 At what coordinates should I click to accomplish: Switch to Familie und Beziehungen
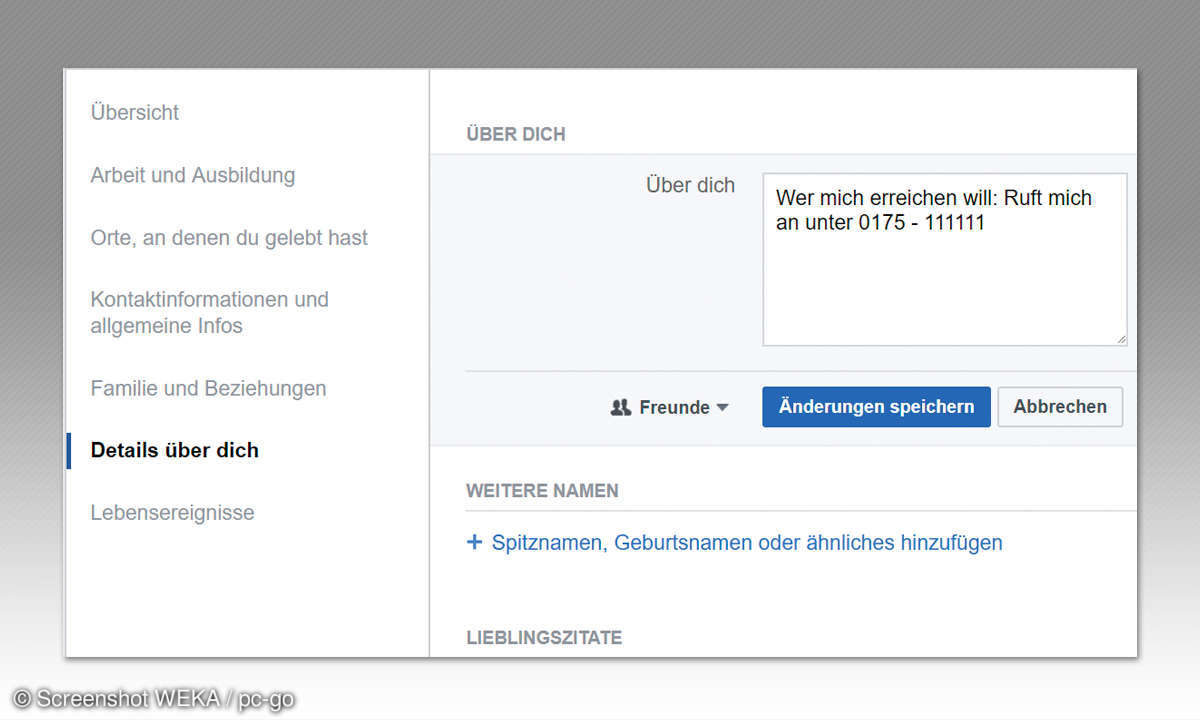point(208,388)
